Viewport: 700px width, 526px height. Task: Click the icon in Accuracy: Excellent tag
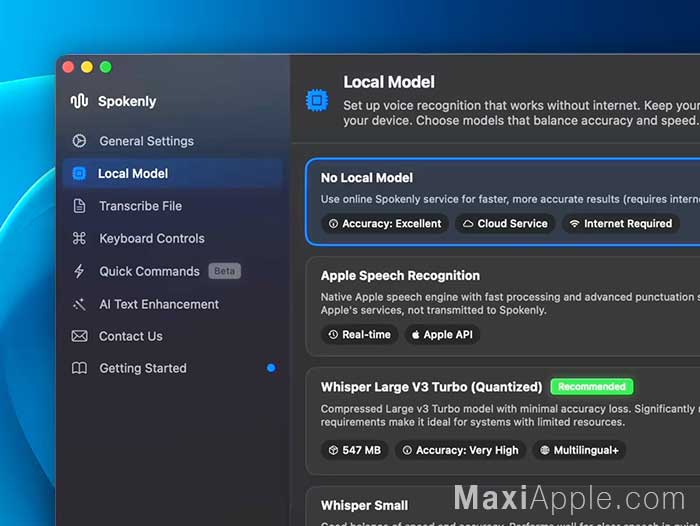333,224
